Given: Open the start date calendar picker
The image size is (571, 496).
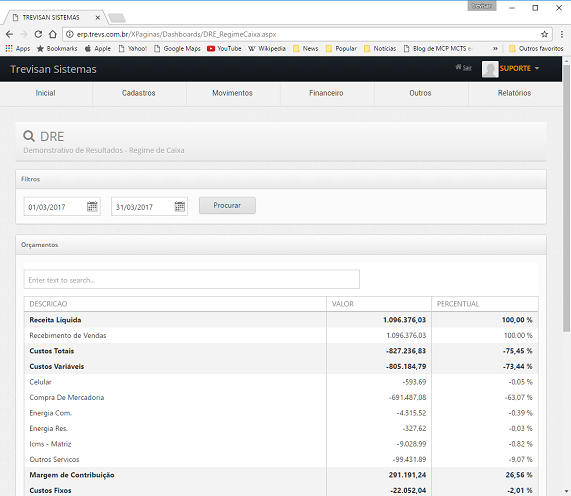Looking at the screenshot, I should [x=92, y=206].
